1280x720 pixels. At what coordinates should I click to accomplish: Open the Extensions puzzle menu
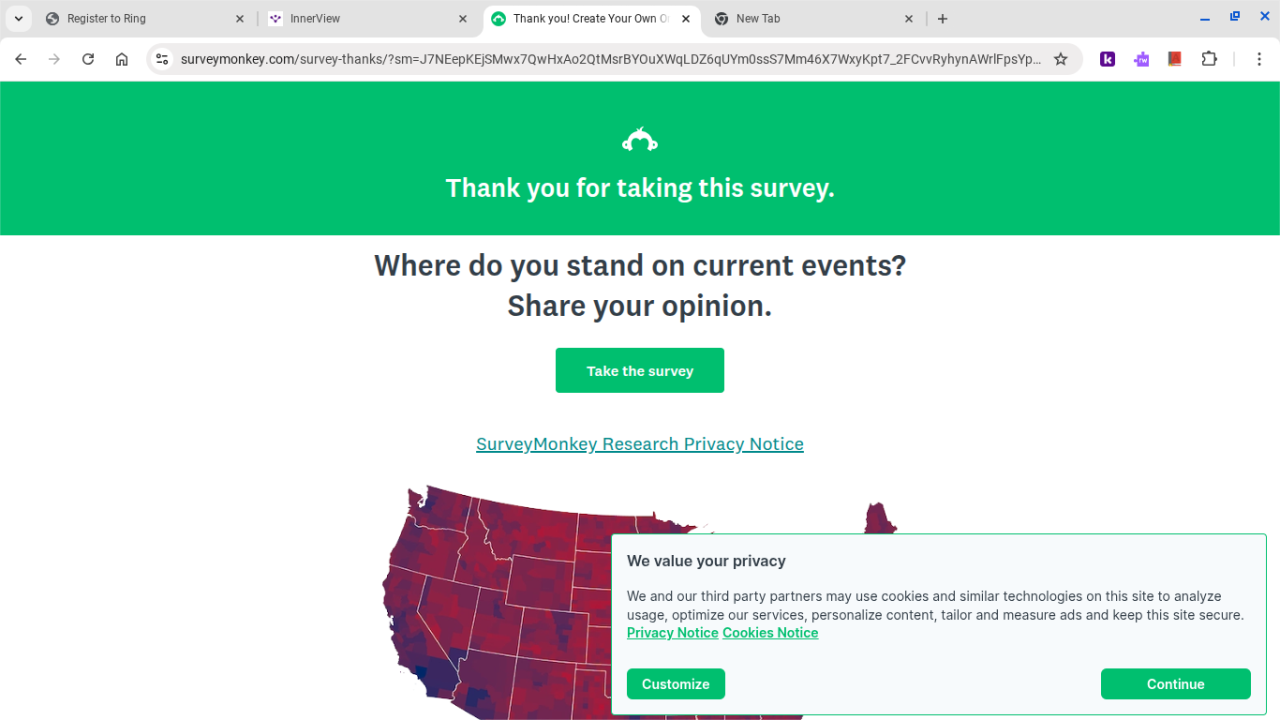pyautogui.click(x=1209, y=59)
